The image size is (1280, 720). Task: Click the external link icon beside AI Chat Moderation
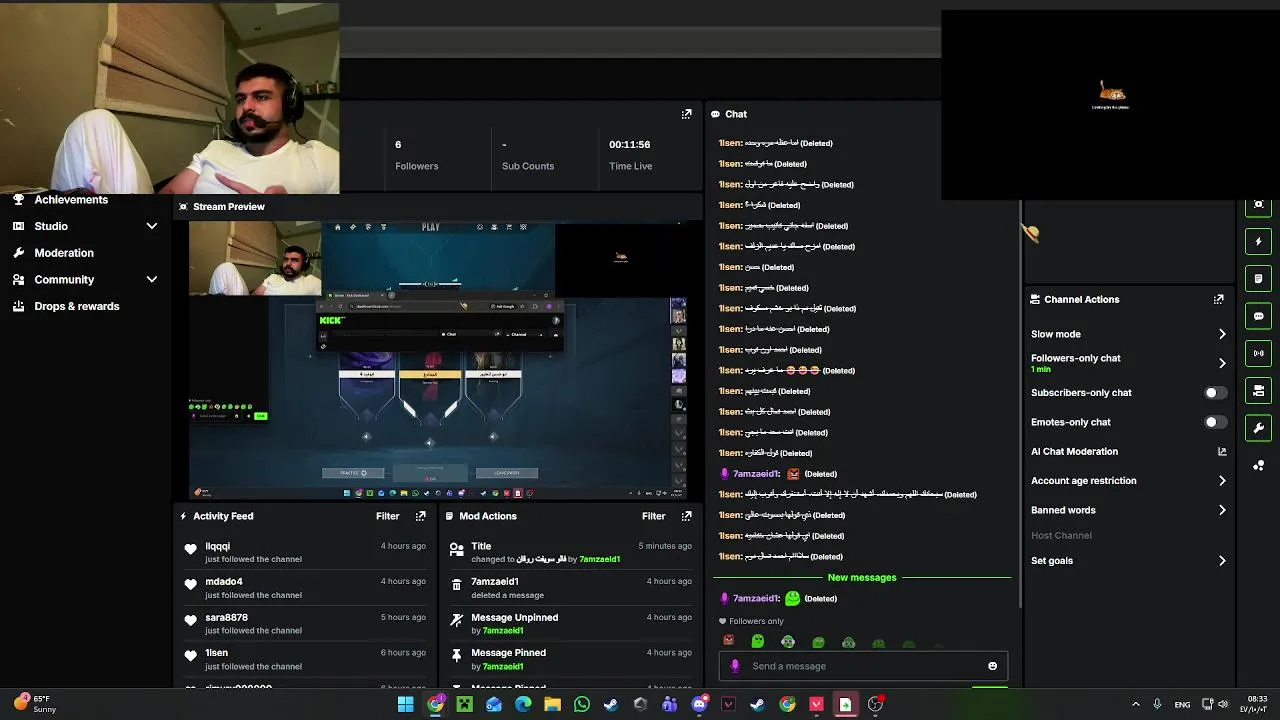coord(1221,451)
